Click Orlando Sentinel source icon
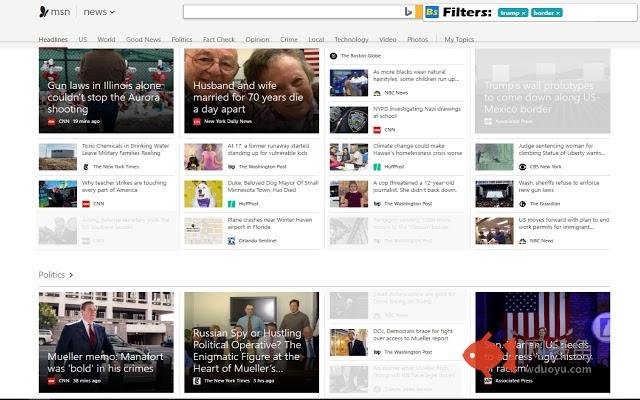This screenshot has height=400, width=640. 231,241
